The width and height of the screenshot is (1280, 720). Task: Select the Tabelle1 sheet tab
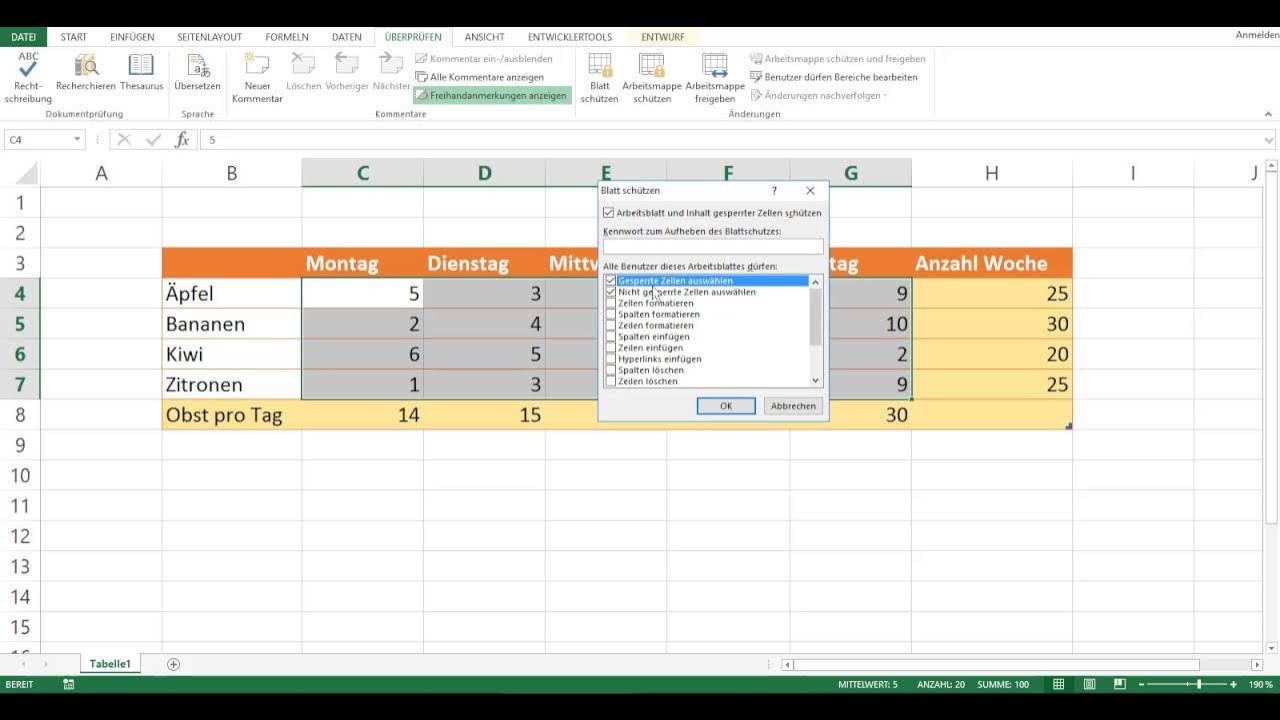pyautogui.click(x=110, y=664)
